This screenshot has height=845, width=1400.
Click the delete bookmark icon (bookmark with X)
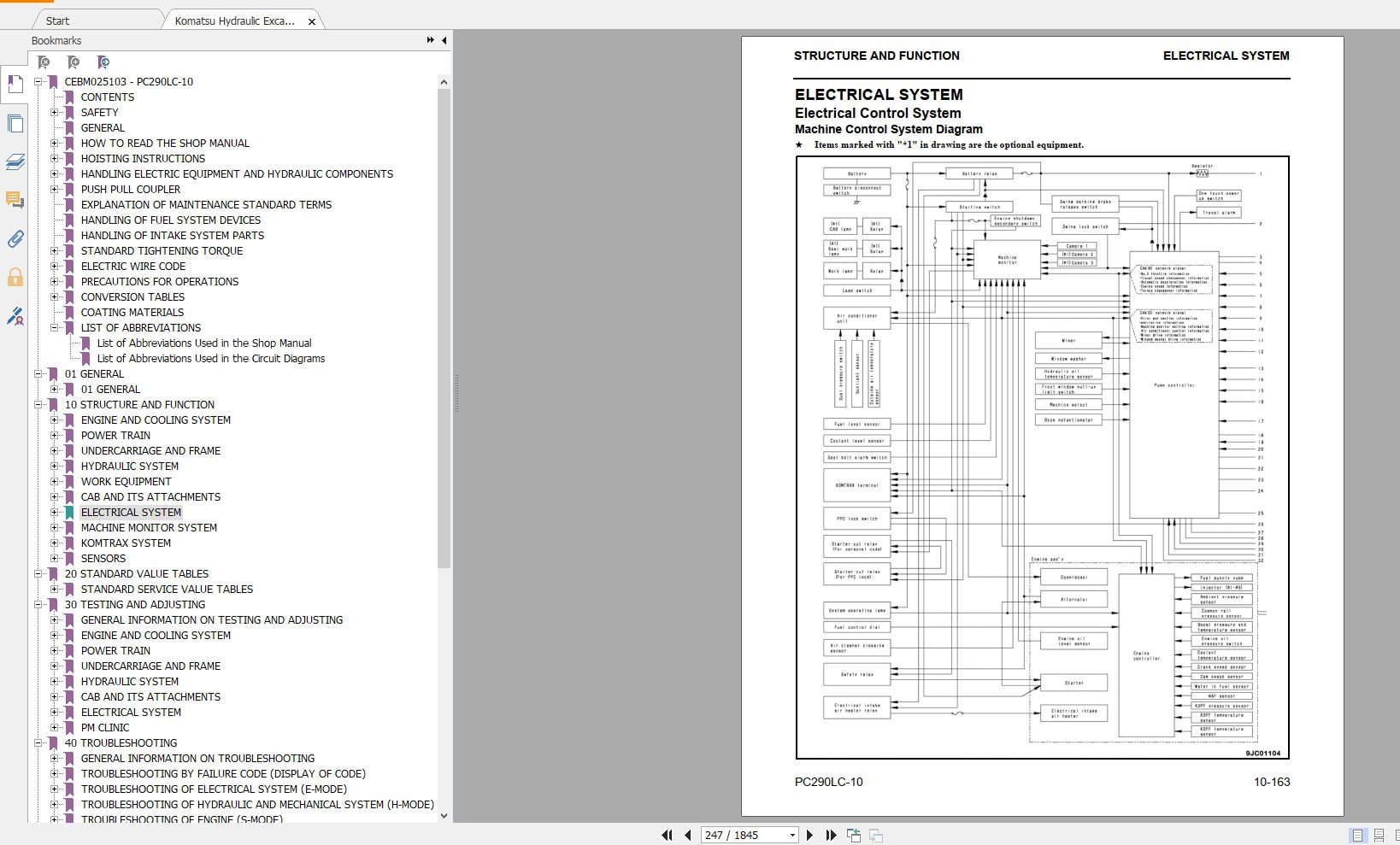tap(44, 62)
